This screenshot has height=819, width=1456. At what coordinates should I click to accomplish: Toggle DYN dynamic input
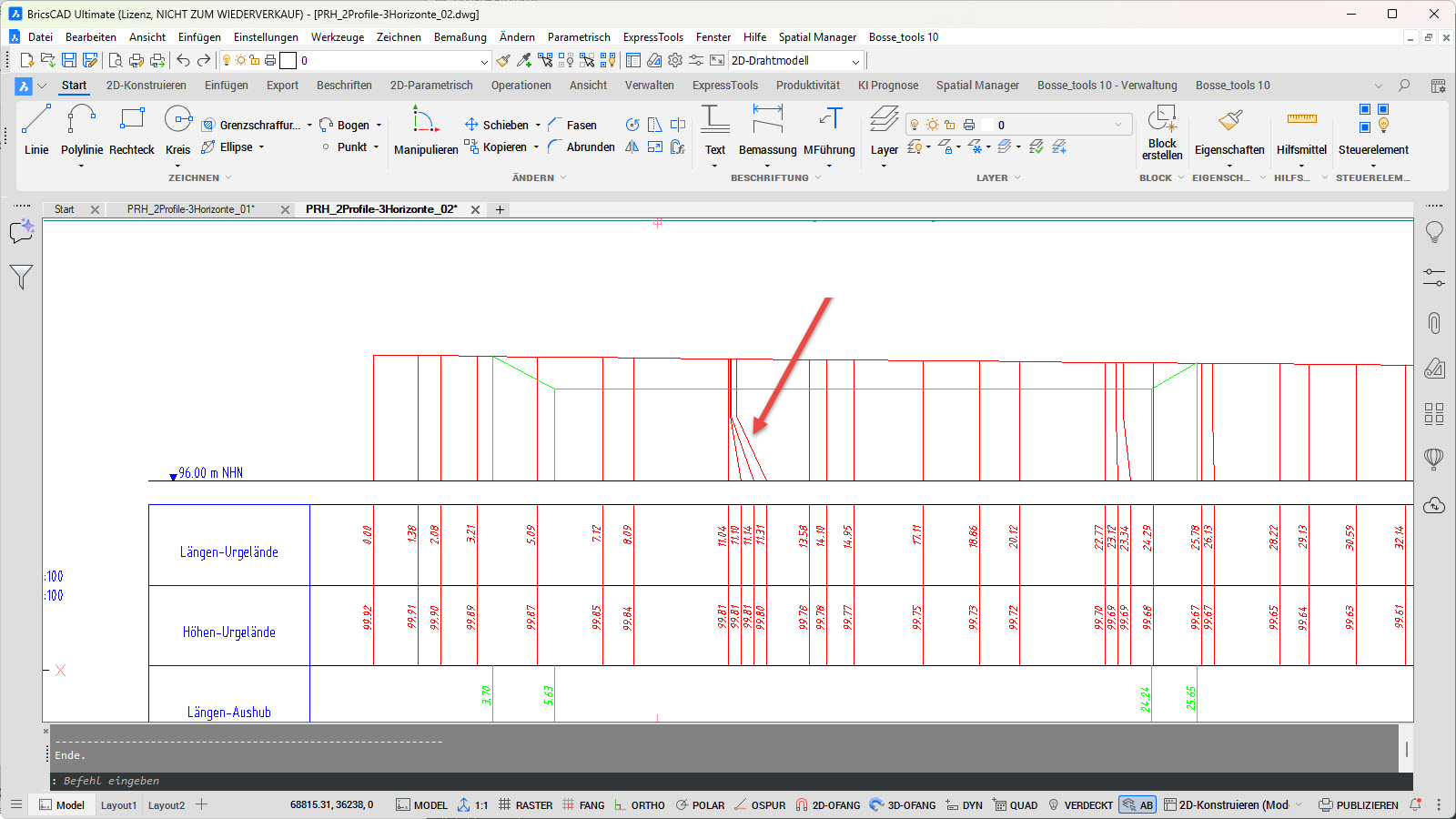coord(964,805)
